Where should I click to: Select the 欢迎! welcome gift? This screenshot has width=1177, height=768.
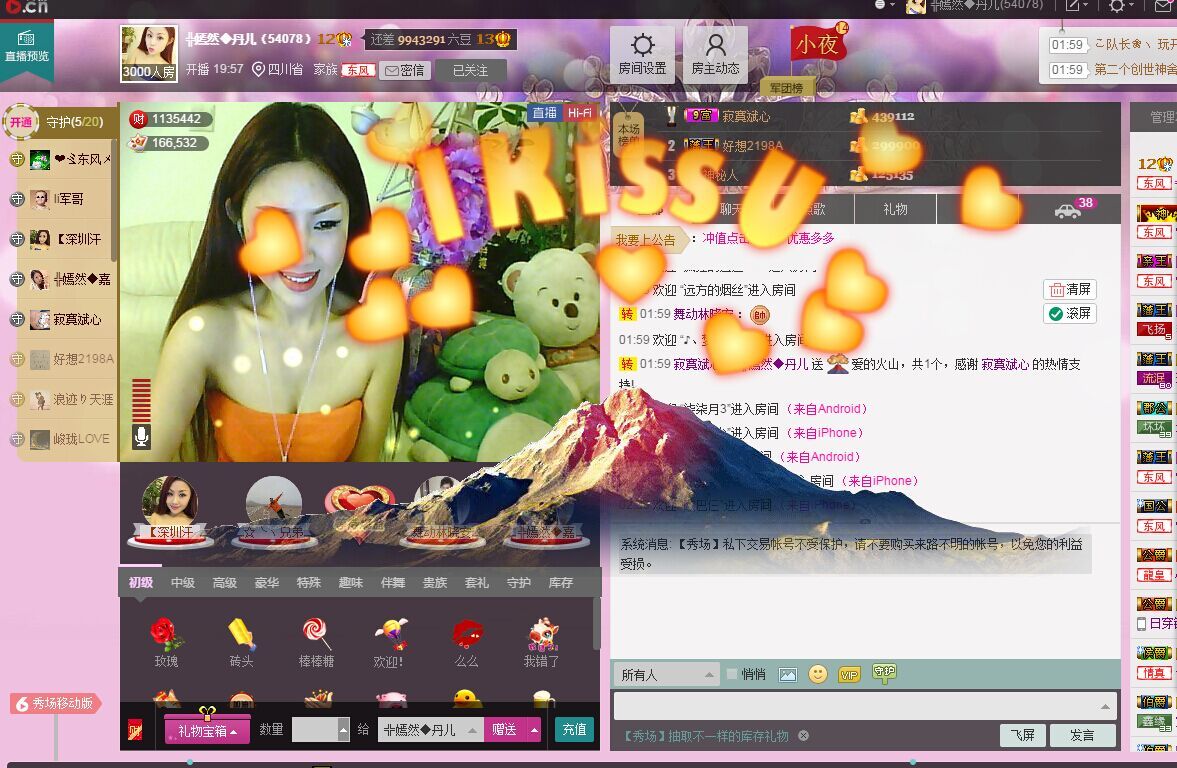(x=390, y=643)
